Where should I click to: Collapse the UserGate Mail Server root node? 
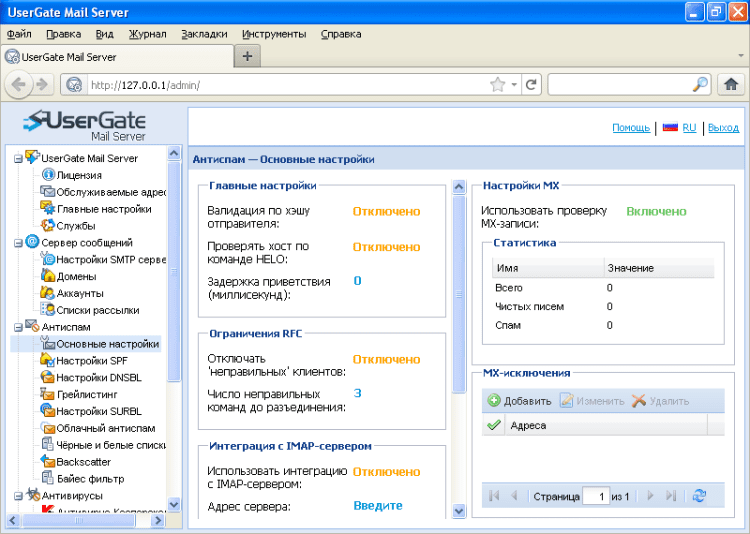(17, 158)
